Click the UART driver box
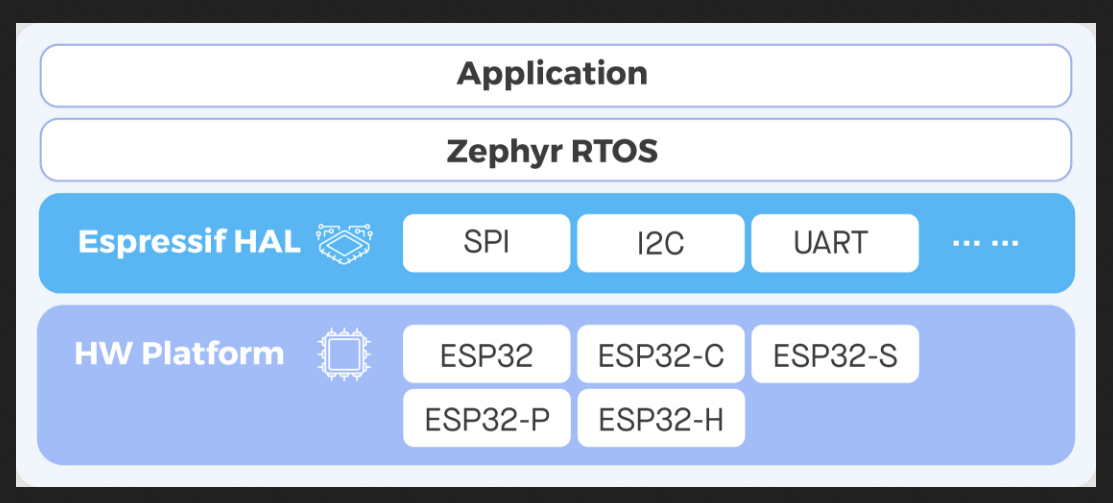Viewport: 1113px width, 503px height. (x=835, y=243)
